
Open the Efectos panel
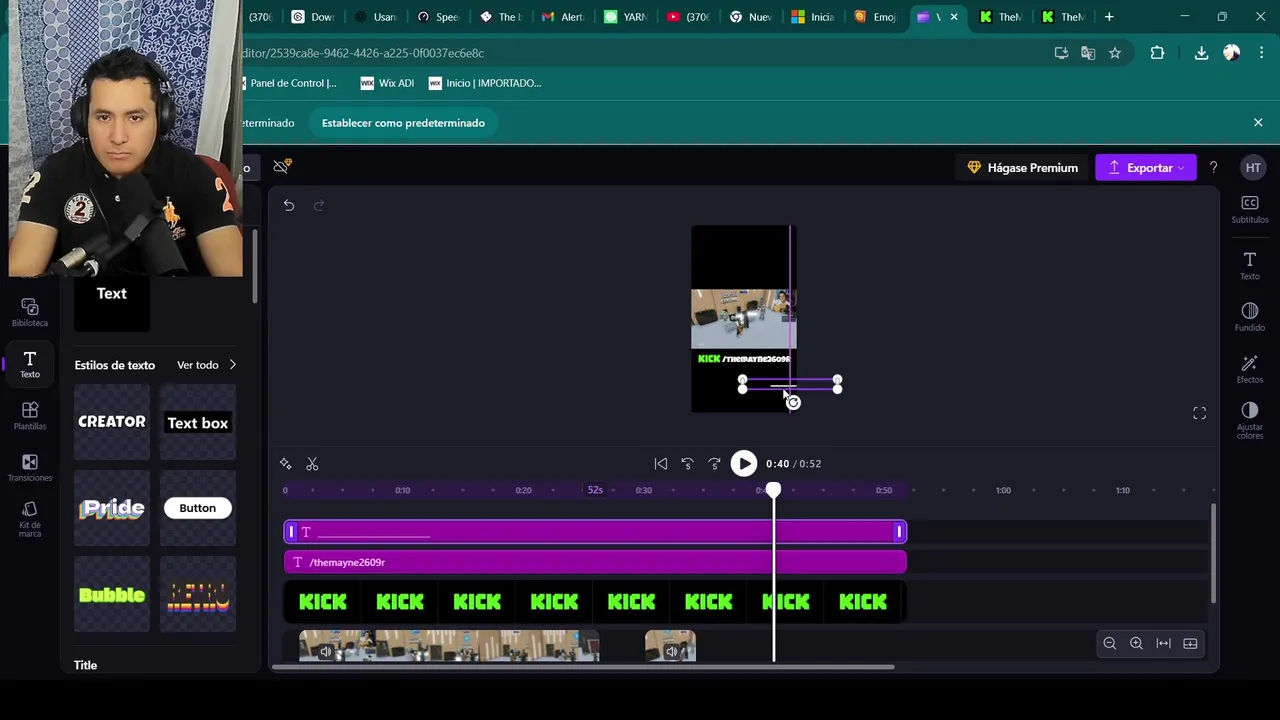[x=1250, y=369]
